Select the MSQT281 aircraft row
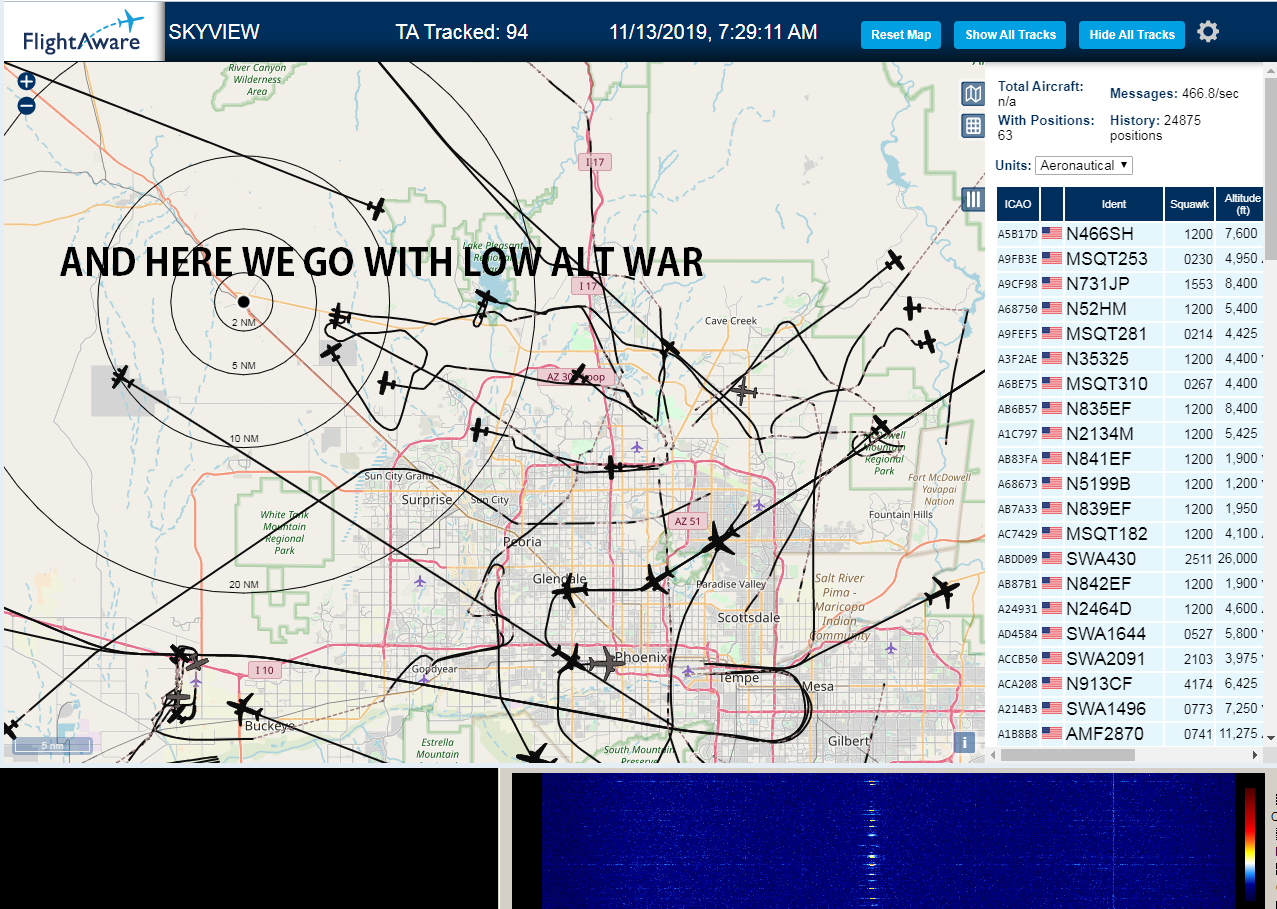 (x=1131, y=333)
